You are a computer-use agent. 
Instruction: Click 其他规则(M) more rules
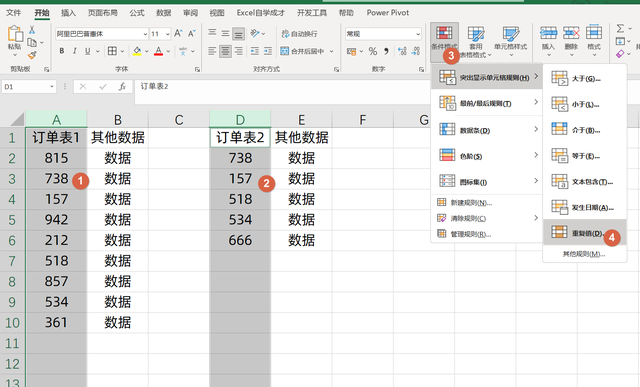(584, 254)
